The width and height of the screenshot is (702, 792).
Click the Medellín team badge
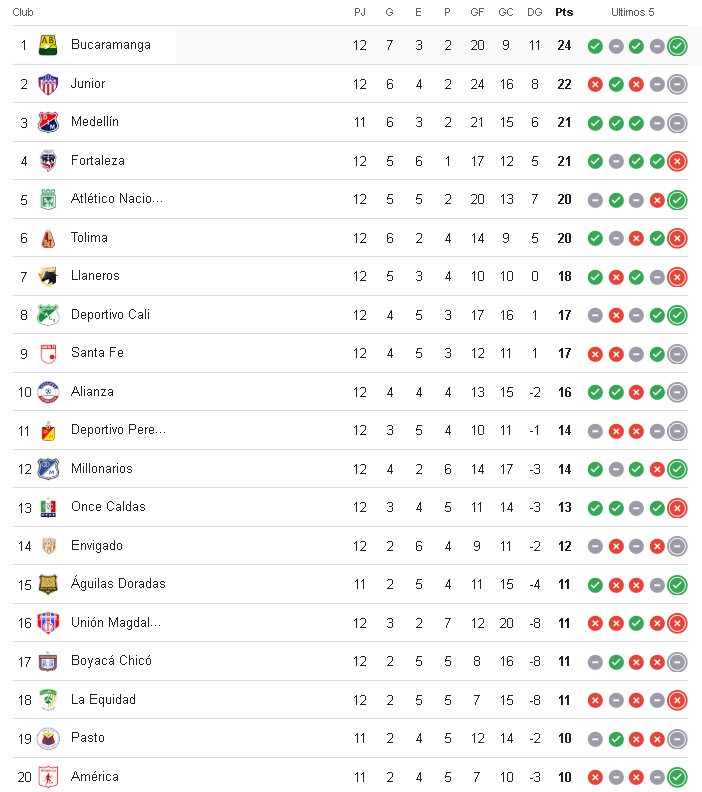[x=48, y=122]
